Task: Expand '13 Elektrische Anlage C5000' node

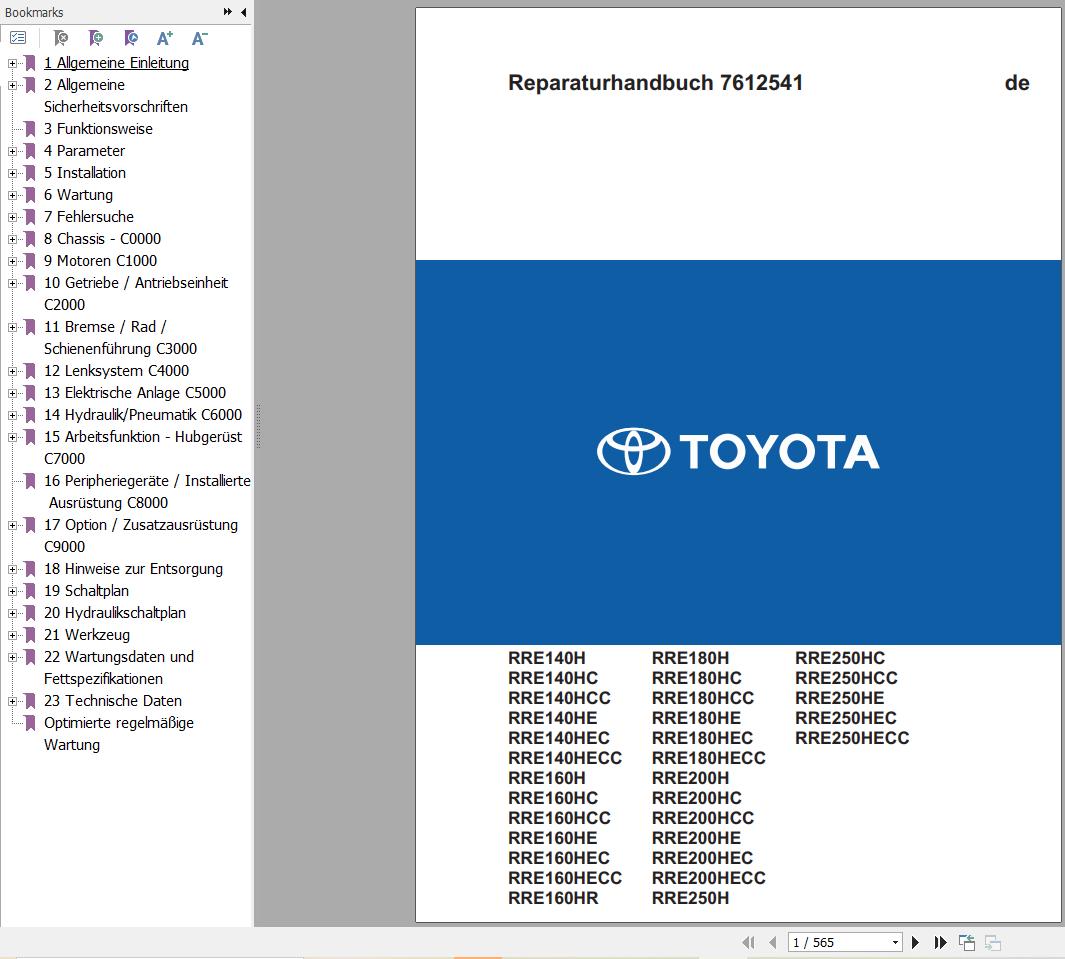Action: pyautogui.click(x=12, y=393)
